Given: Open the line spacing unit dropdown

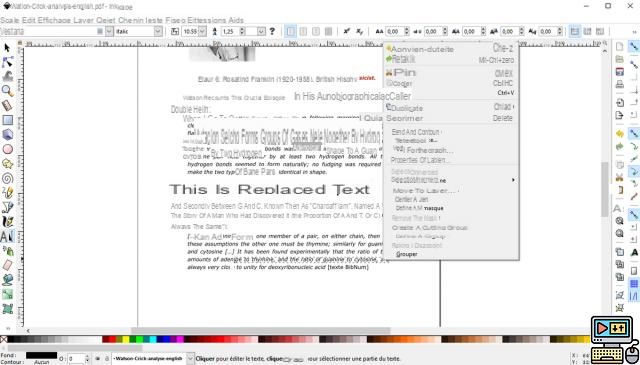Looking at the screenshot, I should (x=261, y=31).
